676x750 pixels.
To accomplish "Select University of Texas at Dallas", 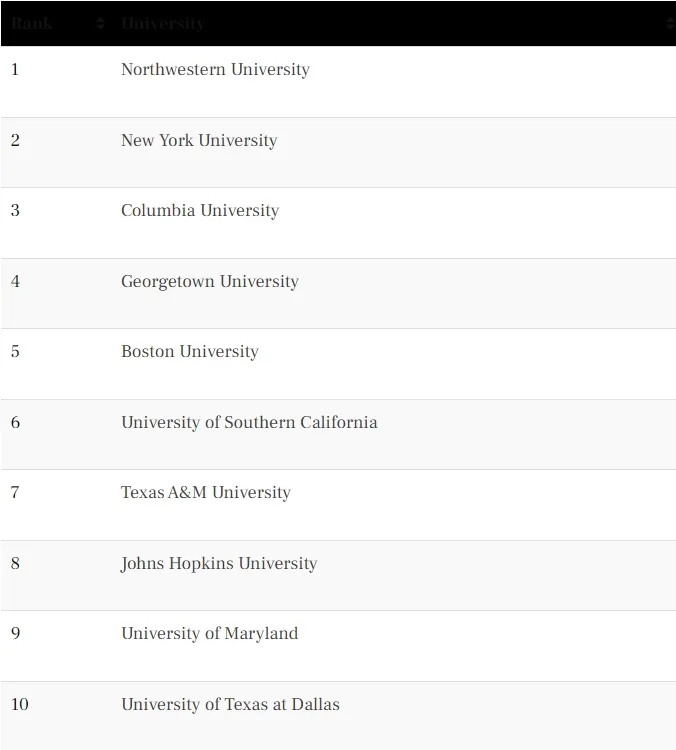I will click(x=230, y=705).
